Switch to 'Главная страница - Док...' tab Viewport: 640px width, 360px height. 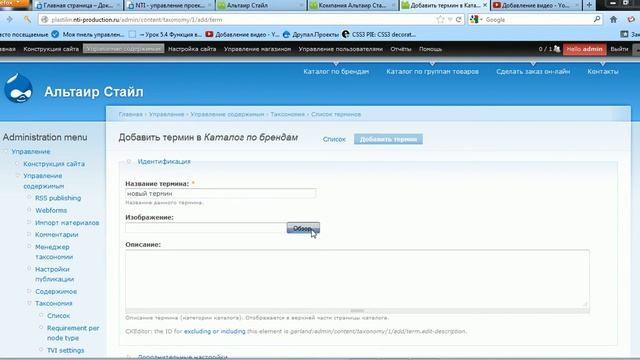[x=78, y=5]
